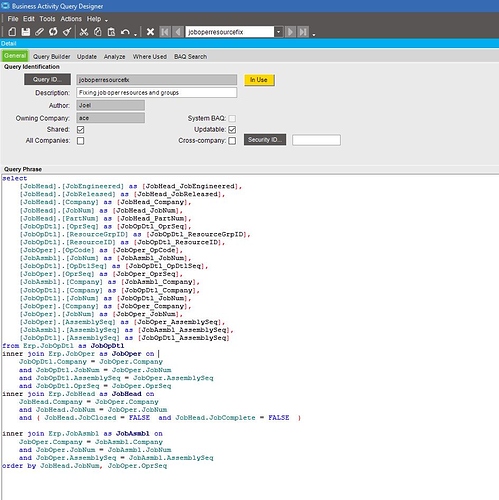Screen dimensions: 499x500
Task: Click the Query ID... button
Action: pyautogui.click(x=47, y=79)
